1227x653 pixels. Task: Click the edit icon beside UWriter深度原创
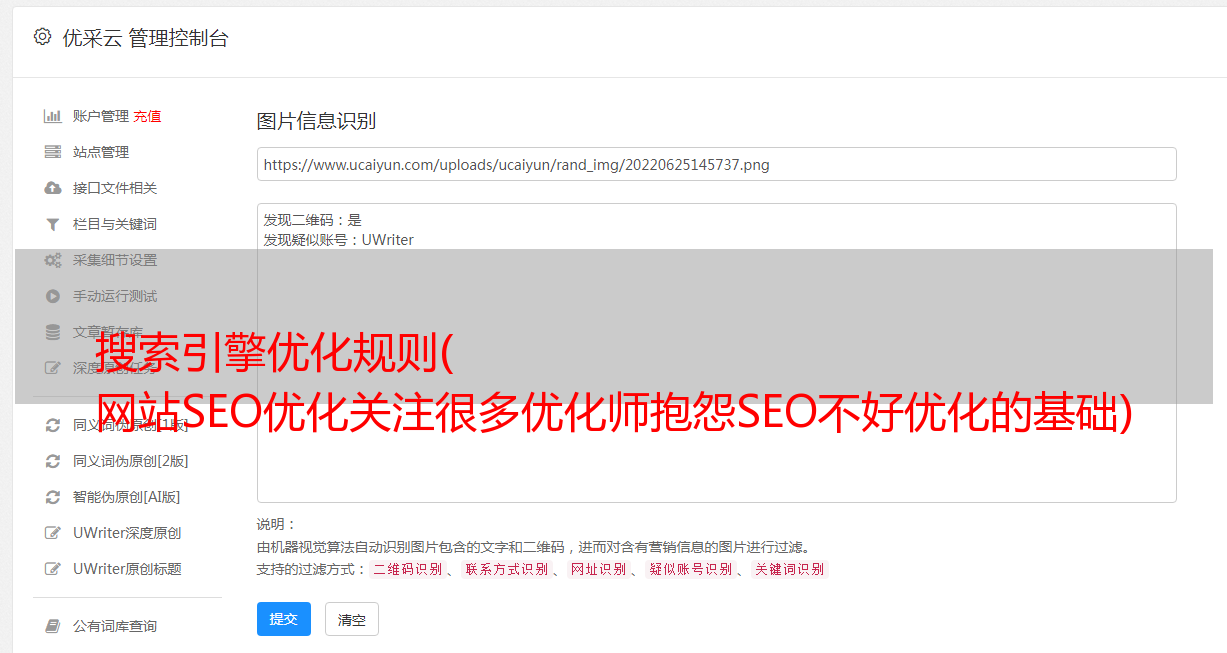click(x=53, y=533)
